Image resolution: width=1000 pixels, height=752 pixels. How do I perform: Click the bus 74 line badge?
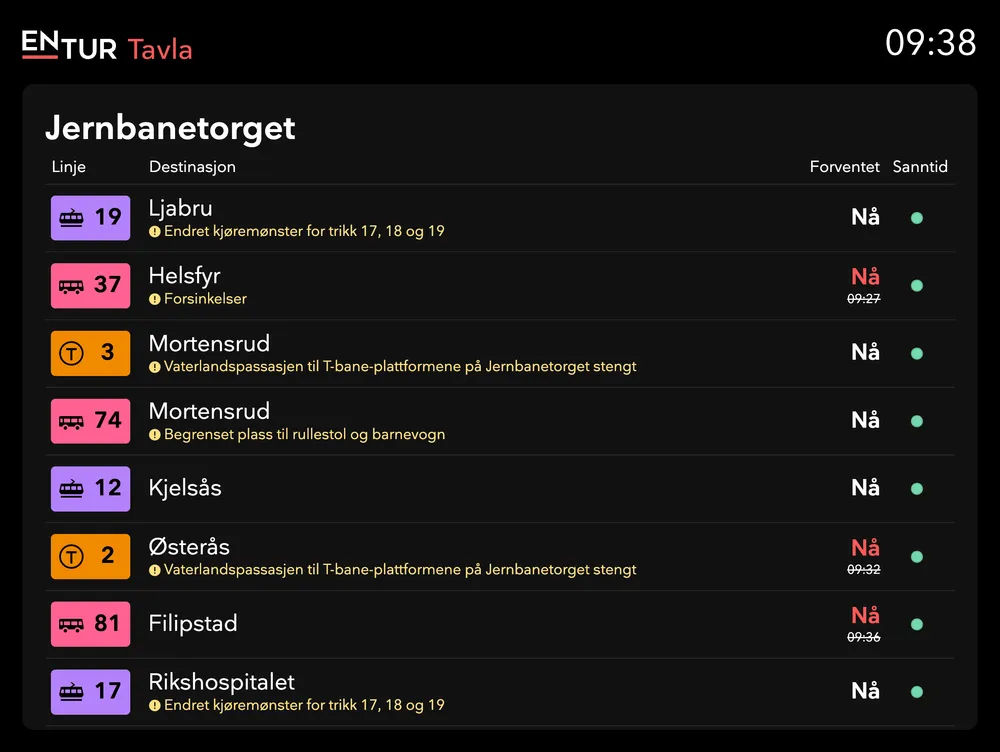(x=90, y=420)
